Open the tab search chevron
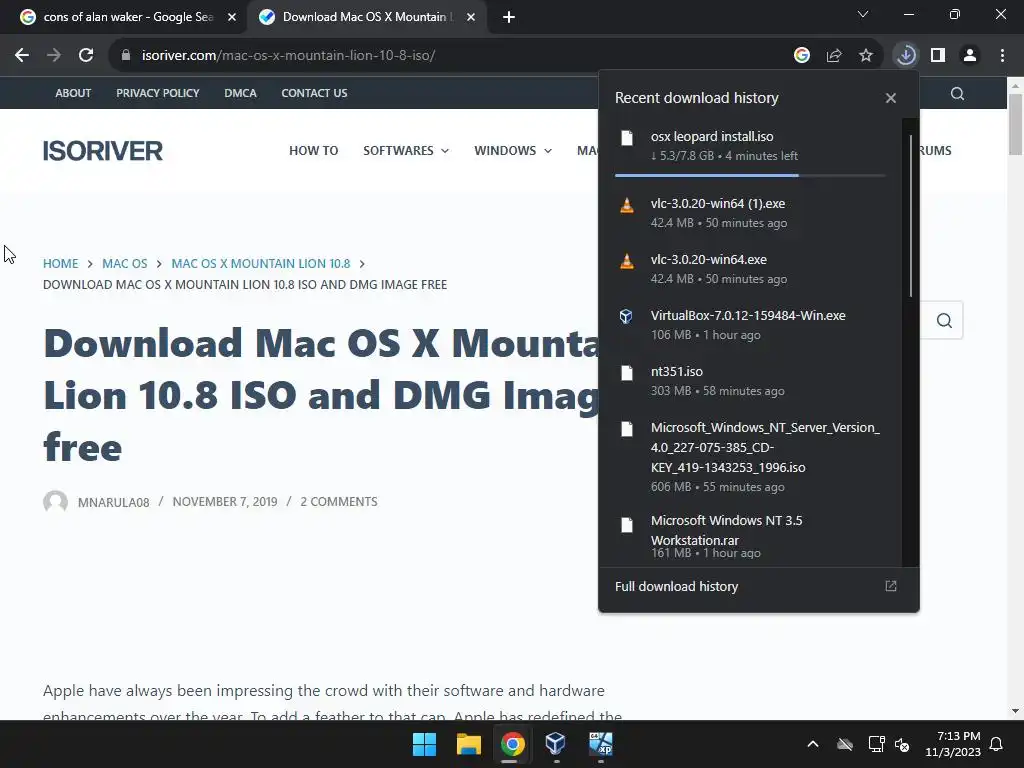The image size is (1024, 768). tap(863, 14)
